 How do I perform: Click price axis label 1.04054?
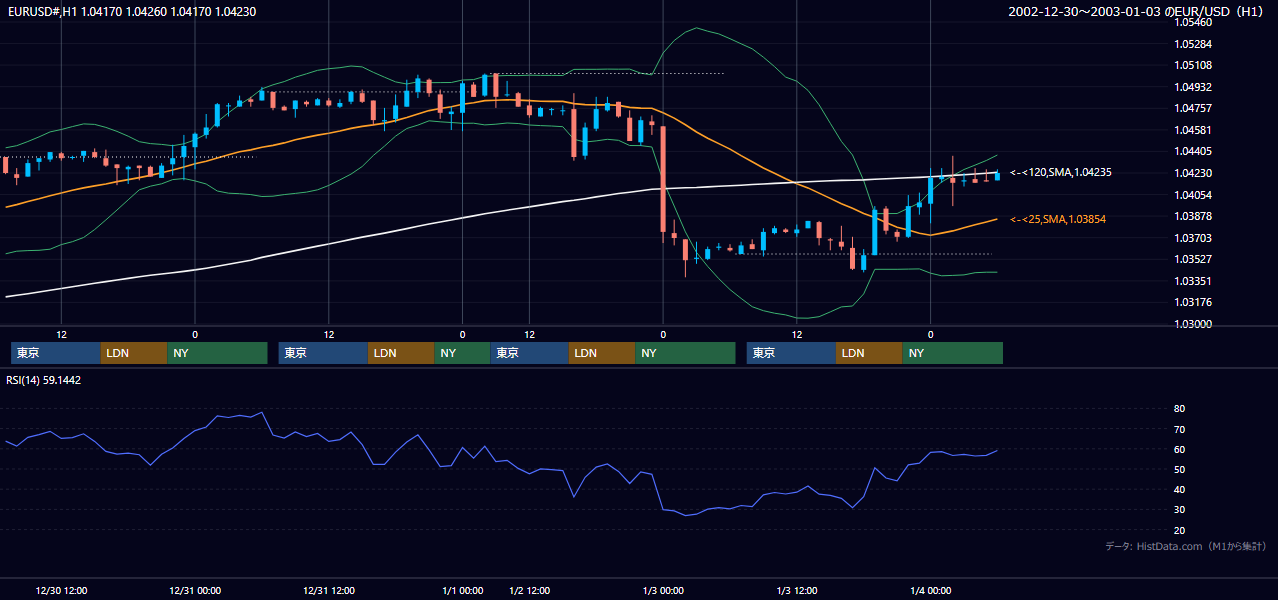(1193, 195)
